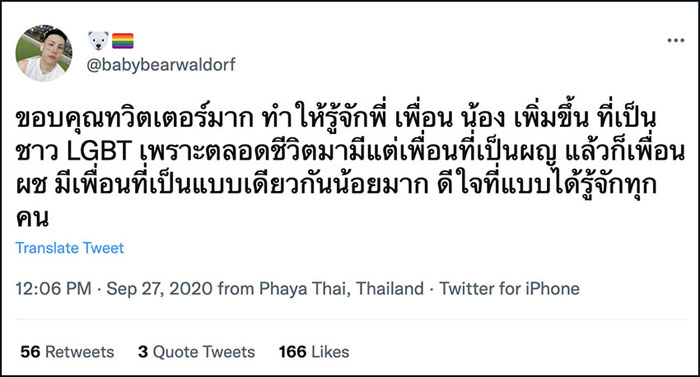Click the Twitter for iPhone source
This screenshot has height=377, width=700.
509,289
